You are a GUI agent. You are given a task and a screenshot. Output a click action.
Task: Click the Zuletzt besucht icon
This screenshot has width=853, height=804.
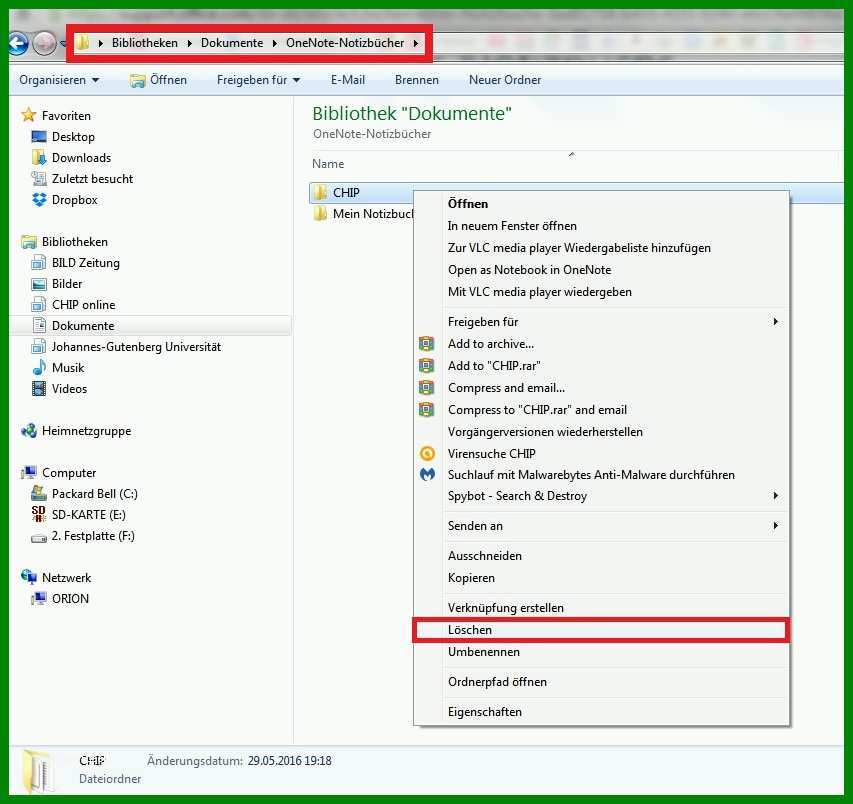pos(39,178)
